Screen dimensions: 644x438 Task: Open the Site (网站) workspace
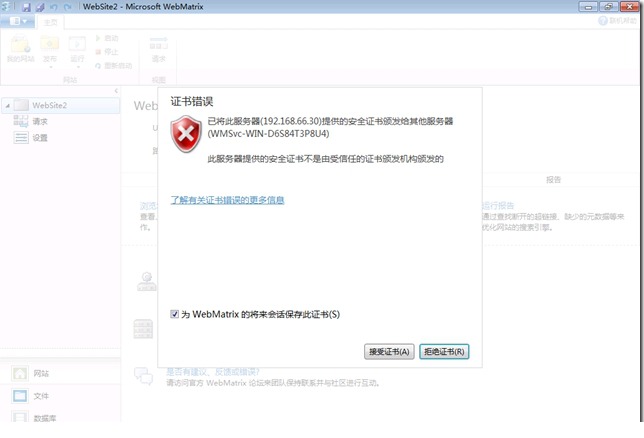click(x=61, y=373)
